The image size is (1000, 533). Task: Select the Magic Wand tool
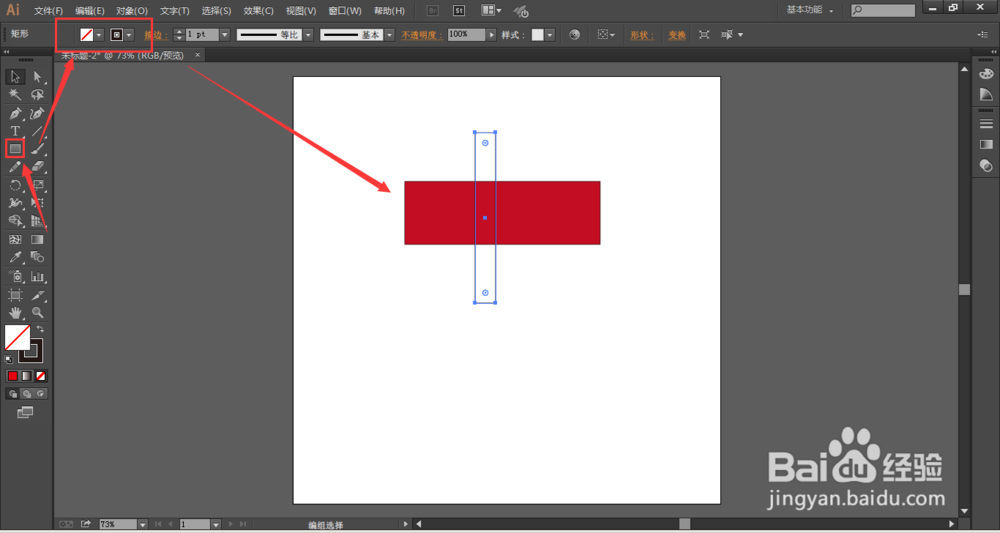[15, 95]
